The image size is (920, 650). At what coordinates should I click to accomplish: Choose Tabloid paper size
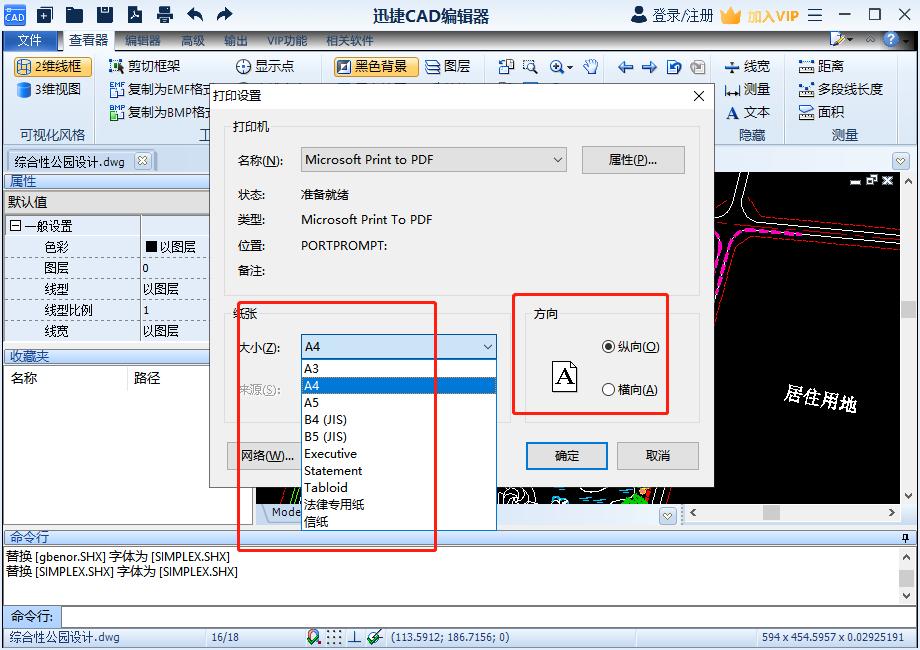[x=398, y=488]
